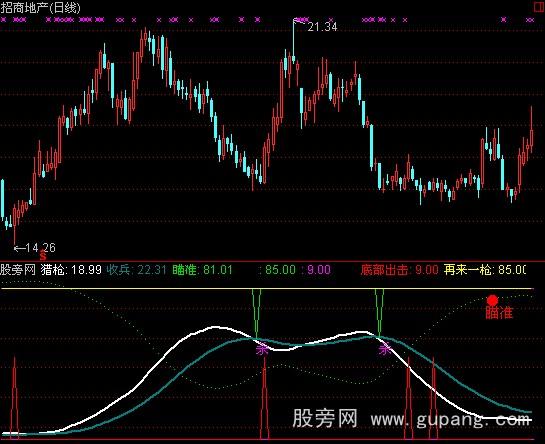Click the red S marker below 14.26

coord(43,257)
